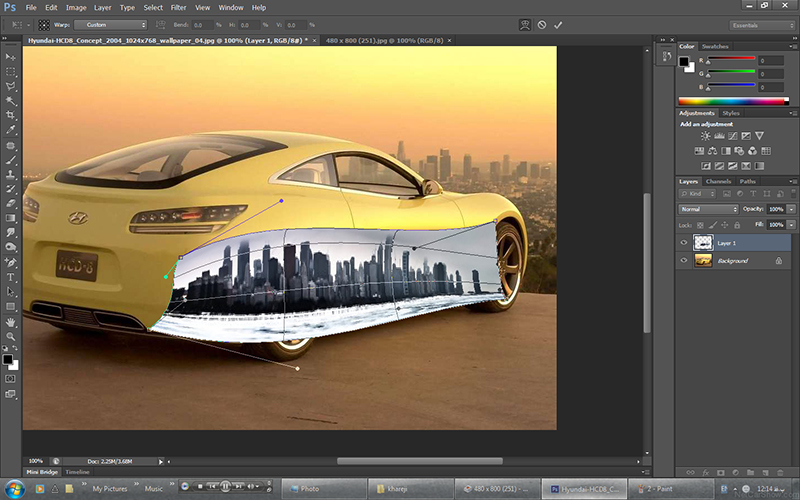Switch between free transform and warp modes
Viewport: 800px width, 500px height.
[524, 25]
